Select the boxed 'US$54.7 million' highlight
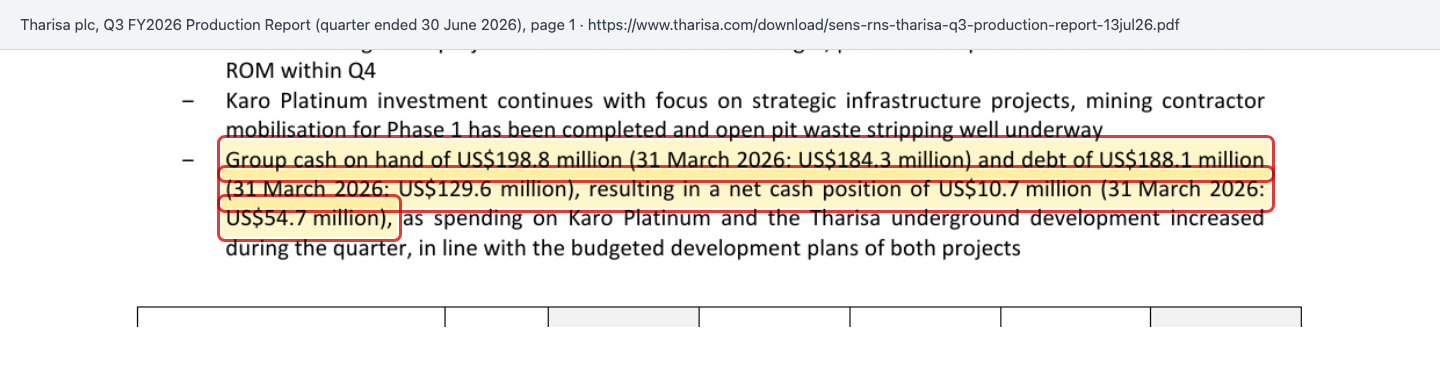1440x367 pixels. coord(309,218)
